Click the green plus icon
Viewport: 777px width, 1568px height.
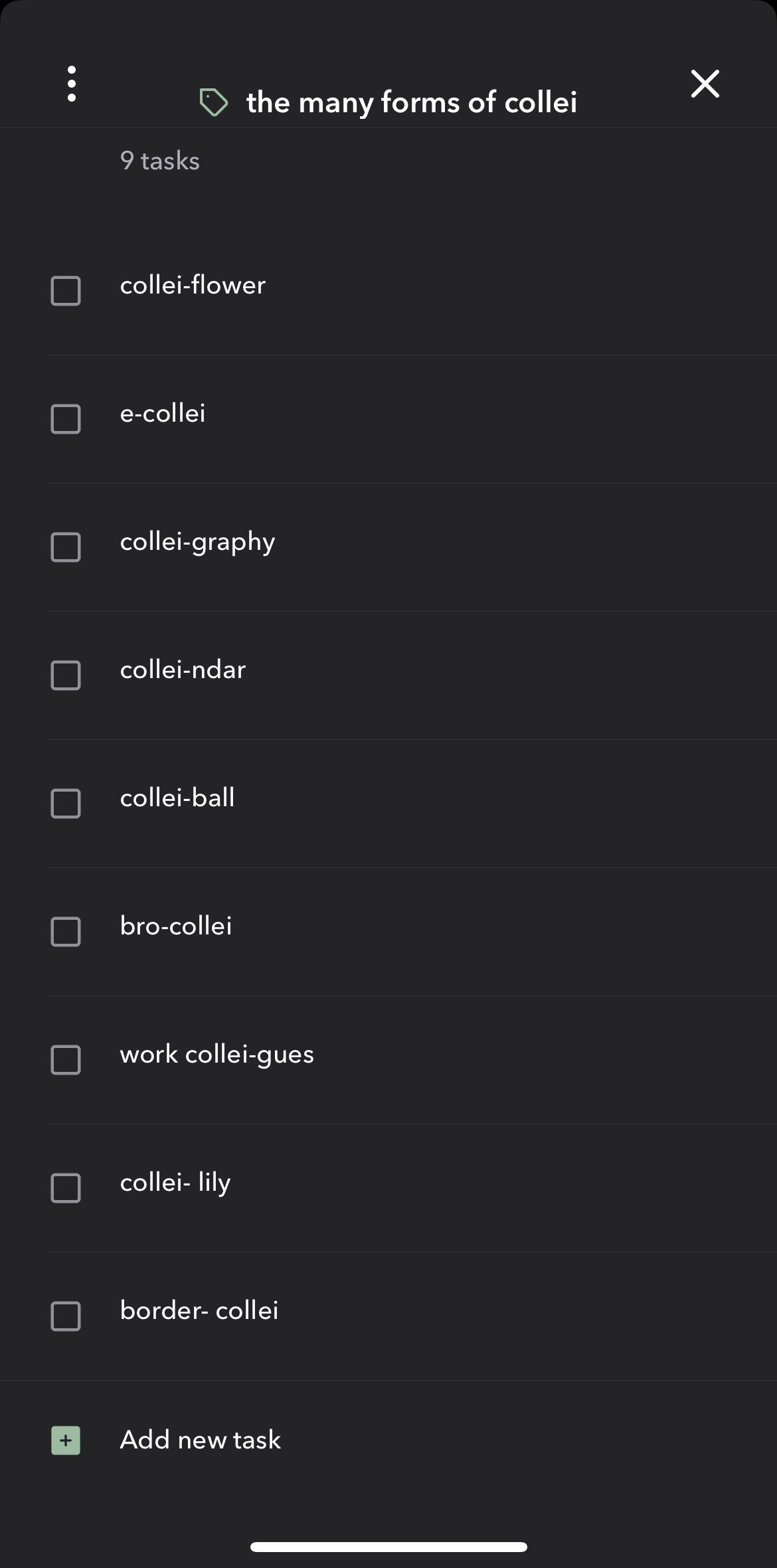(x=66, y=1440)
